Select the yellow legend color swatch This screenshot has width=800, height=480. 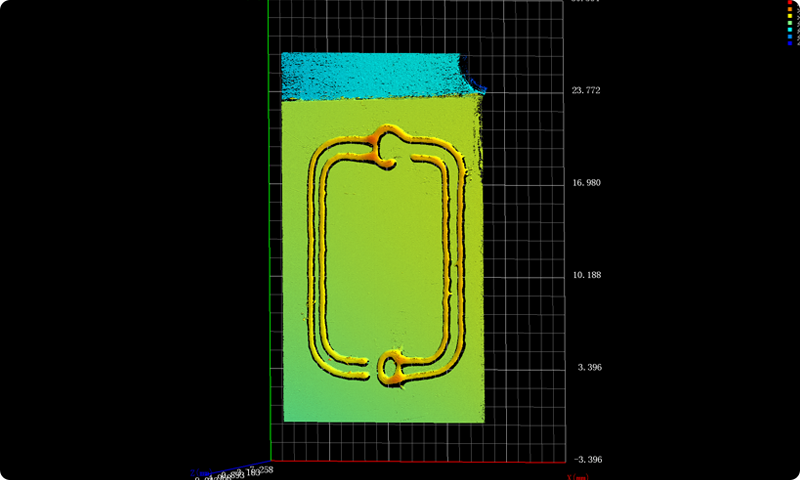(x=790, y=16)
